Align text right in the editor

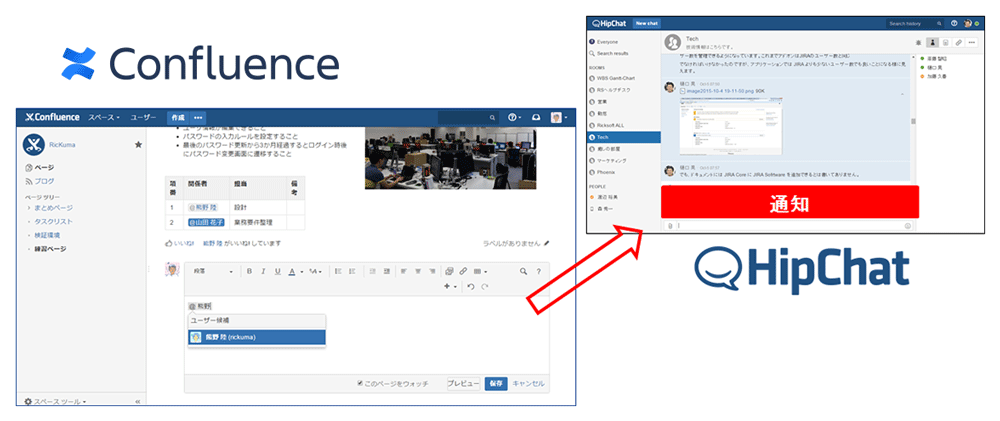tap(432, 271)
